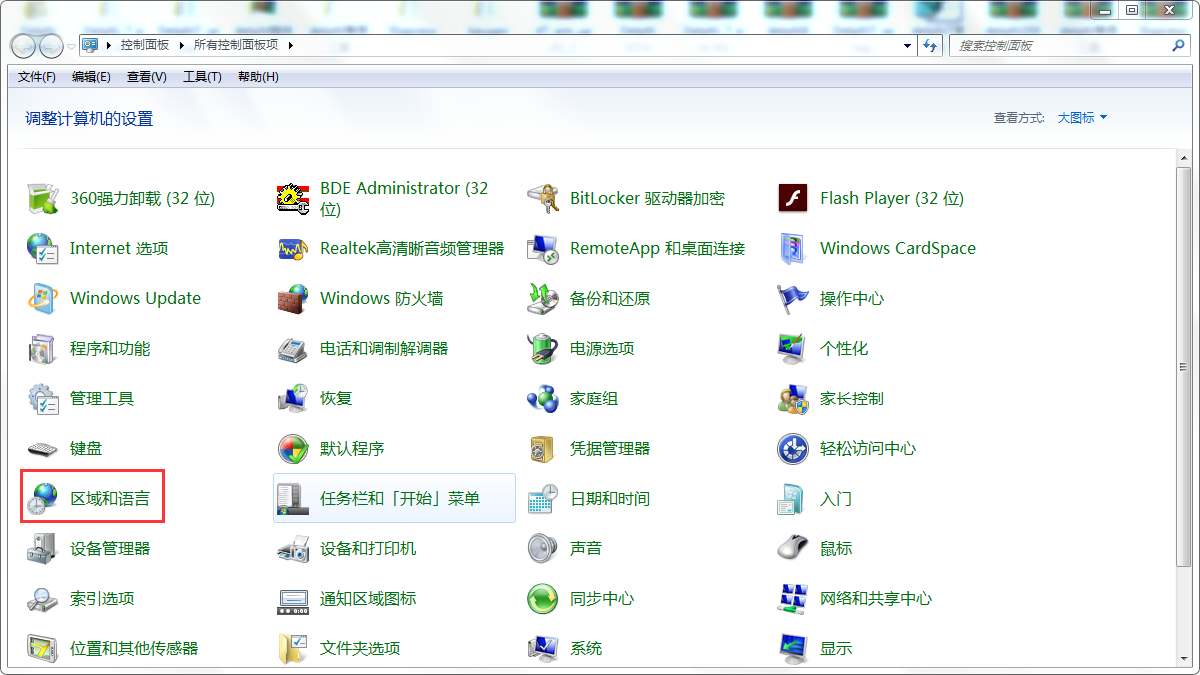The image size is (1200, 675).
Task: Open the 索引选项 link
Action: (102, 598)
